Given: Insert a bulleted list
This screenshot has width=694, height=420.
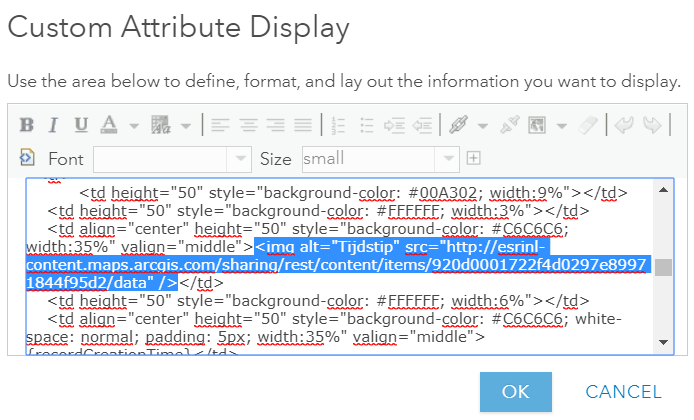Looking at the screenshot, I should [367, 125].
